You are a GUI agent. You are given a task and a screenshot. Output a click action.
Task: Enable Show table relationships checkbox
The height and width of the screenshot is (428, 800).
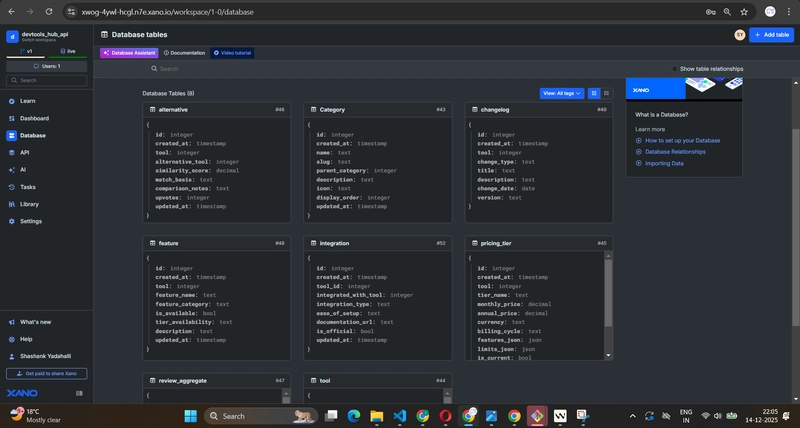(675, 69)
